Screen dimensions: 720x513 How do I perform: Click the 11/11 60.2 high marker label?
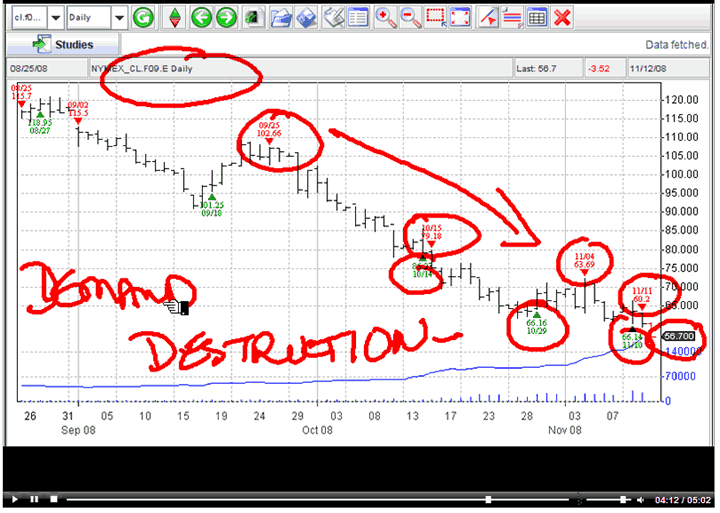pos(642,295)
